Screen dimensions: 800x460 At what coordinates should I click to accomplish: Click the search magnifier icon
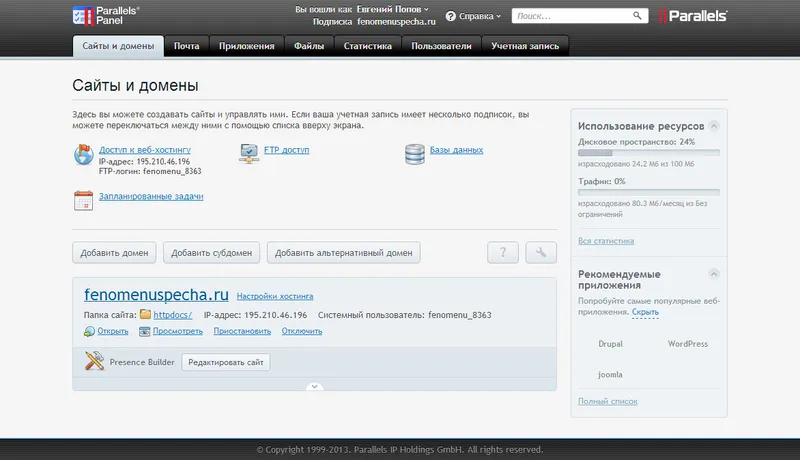tap(637, 16)
